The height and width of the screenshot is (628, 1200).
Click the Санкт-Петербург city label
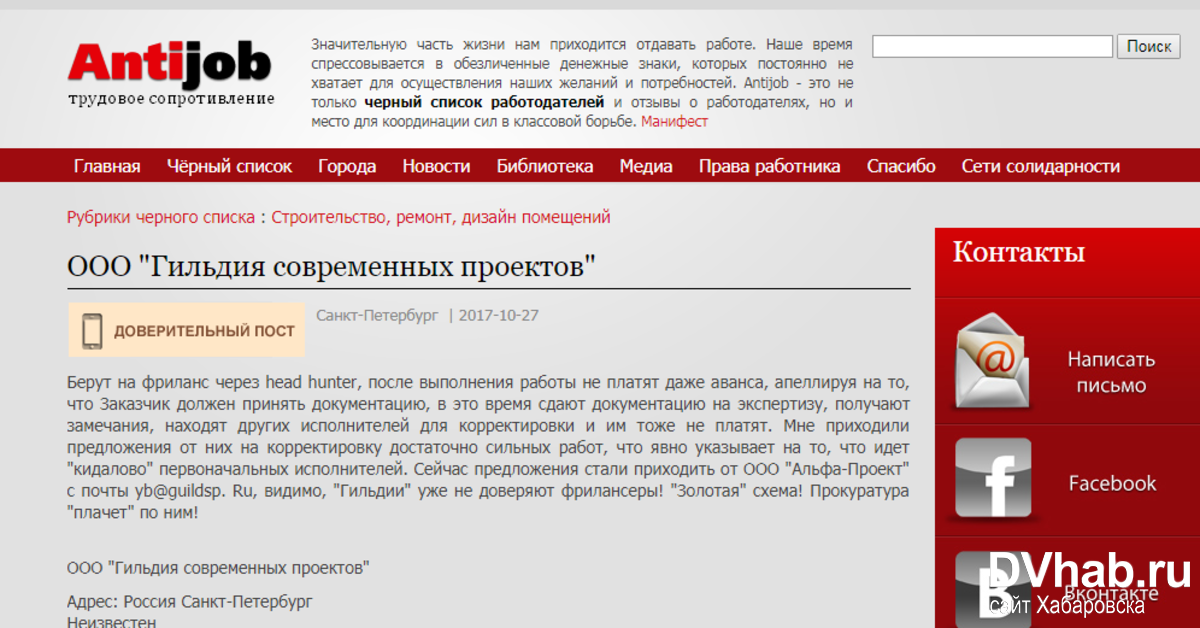click(x=377, y=315)
